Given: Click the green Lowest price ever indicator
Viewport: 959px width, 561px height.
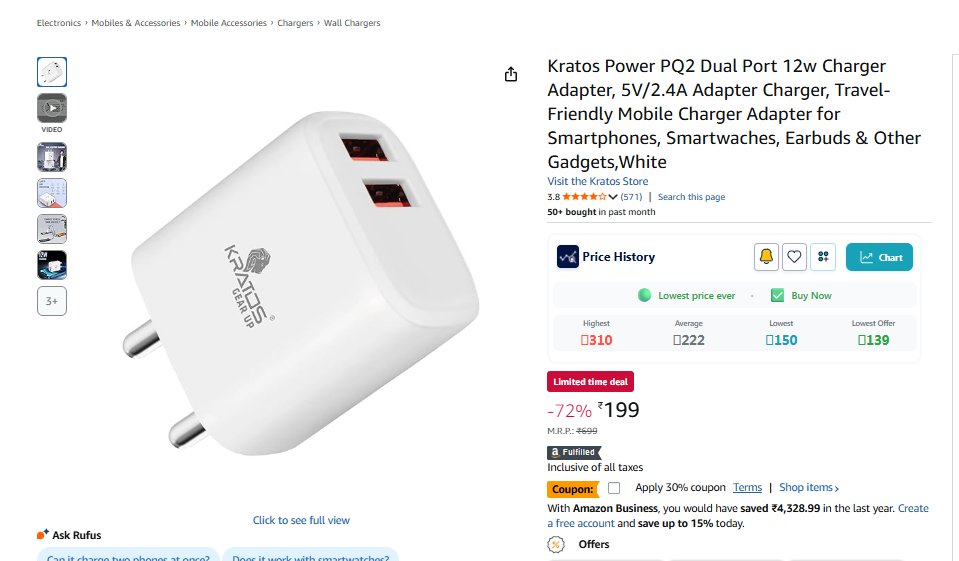Looking at the screenshot, I should (x=644, y=295).
